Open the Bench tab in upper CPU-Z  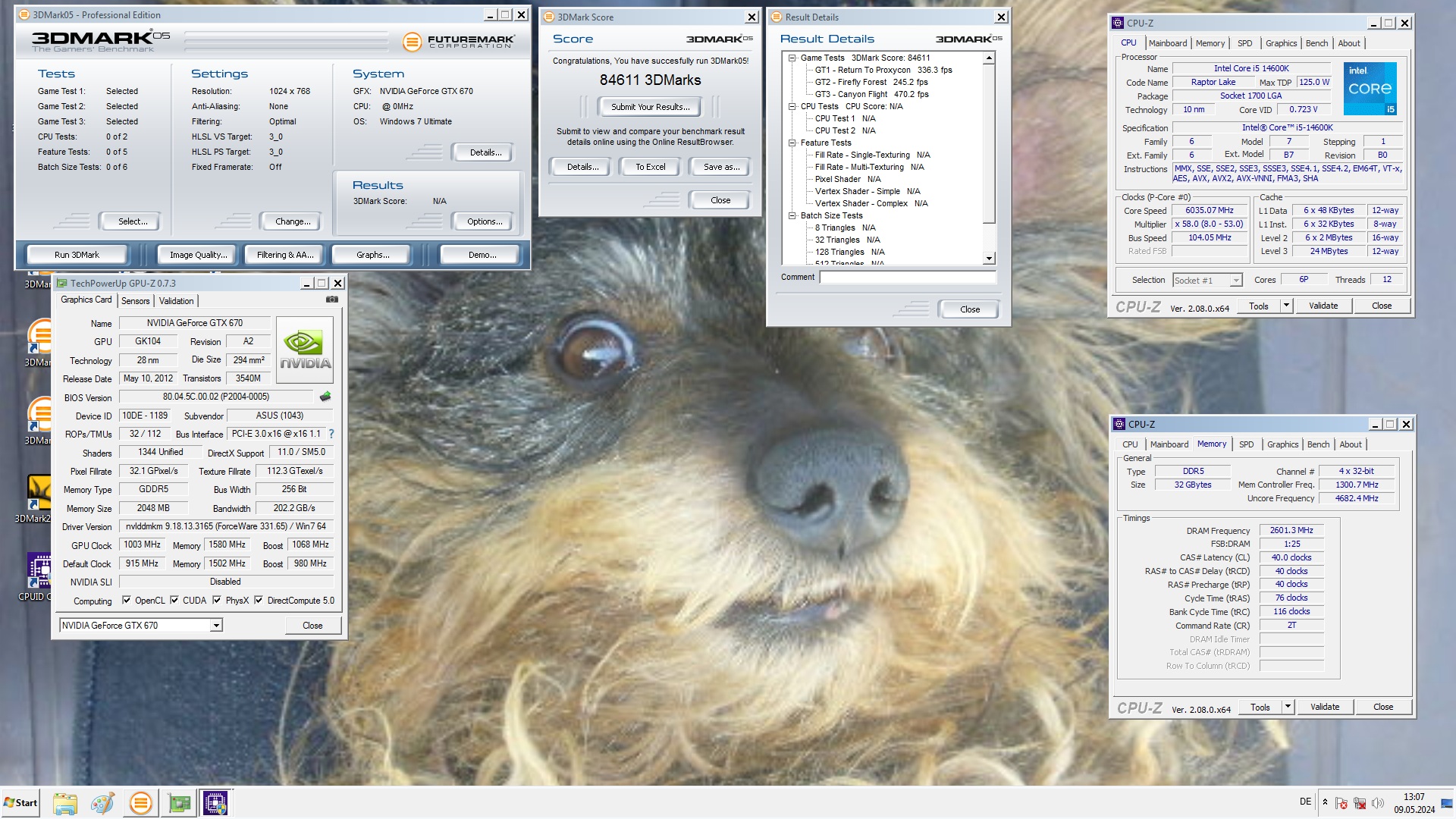click(1316, 43)
